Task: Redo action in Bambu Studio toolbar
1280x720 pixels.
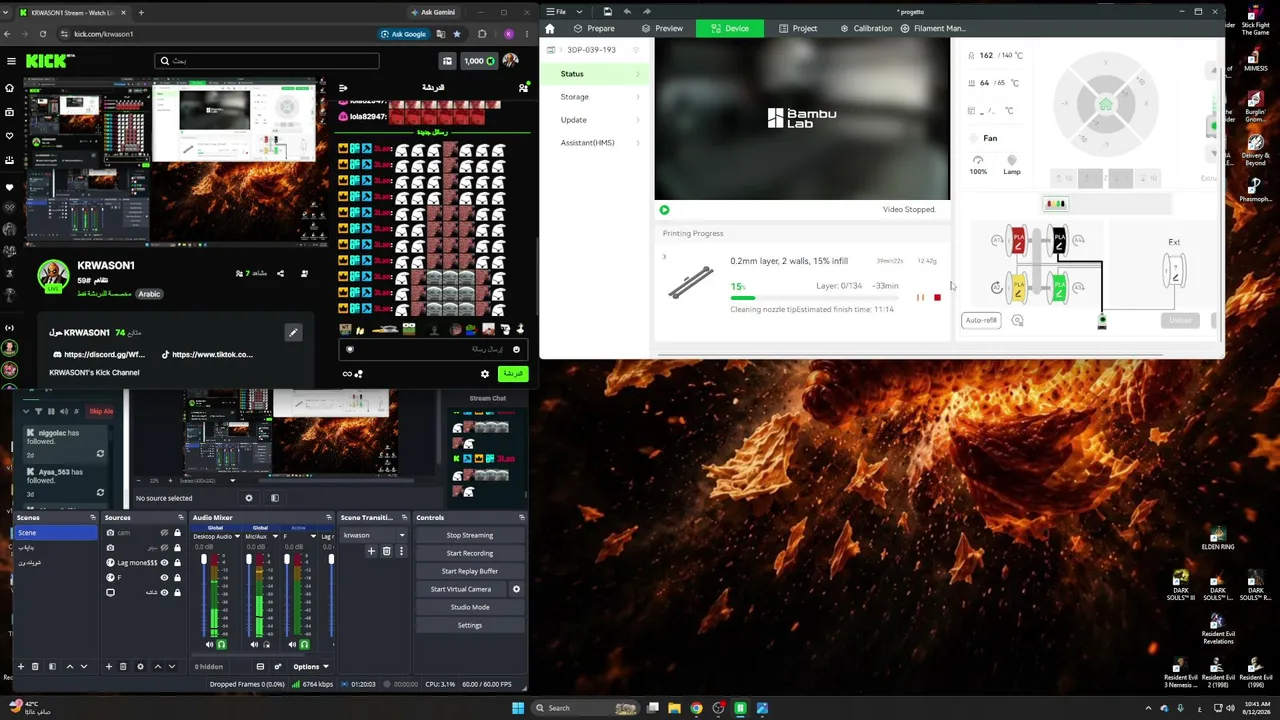Action: pyautogui.click(x=647, y=12)
